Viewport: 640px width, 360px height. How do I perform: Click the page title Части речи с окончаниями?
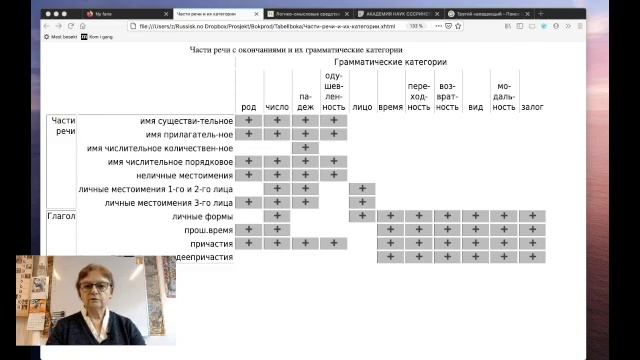tap(296, 50)
